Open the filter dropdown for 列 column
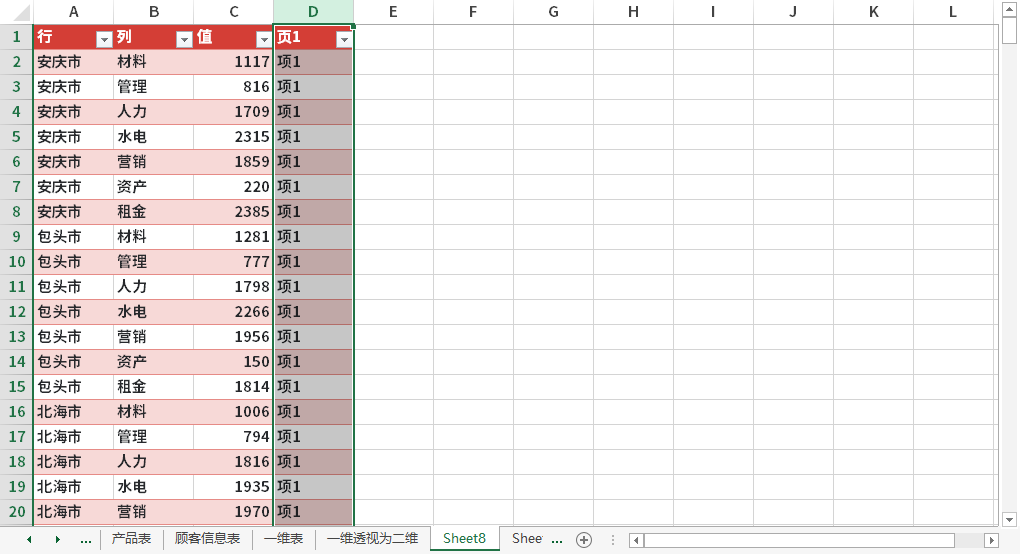1020x554 pixels. [x=184, y=40]
